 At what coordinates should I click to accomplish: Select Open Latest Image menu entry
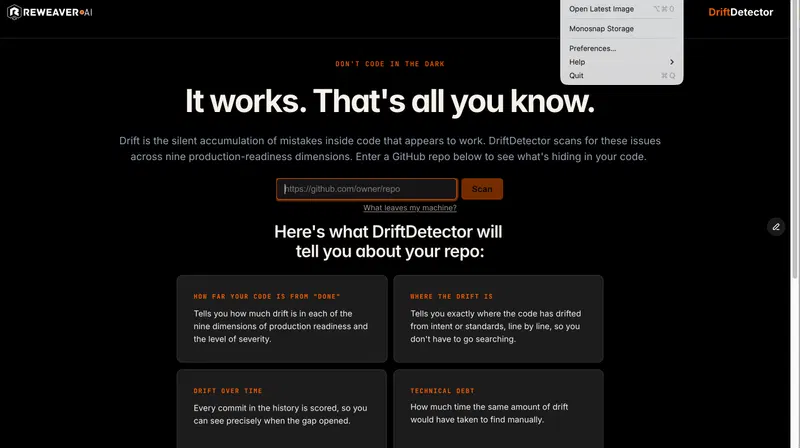point(621,9)
